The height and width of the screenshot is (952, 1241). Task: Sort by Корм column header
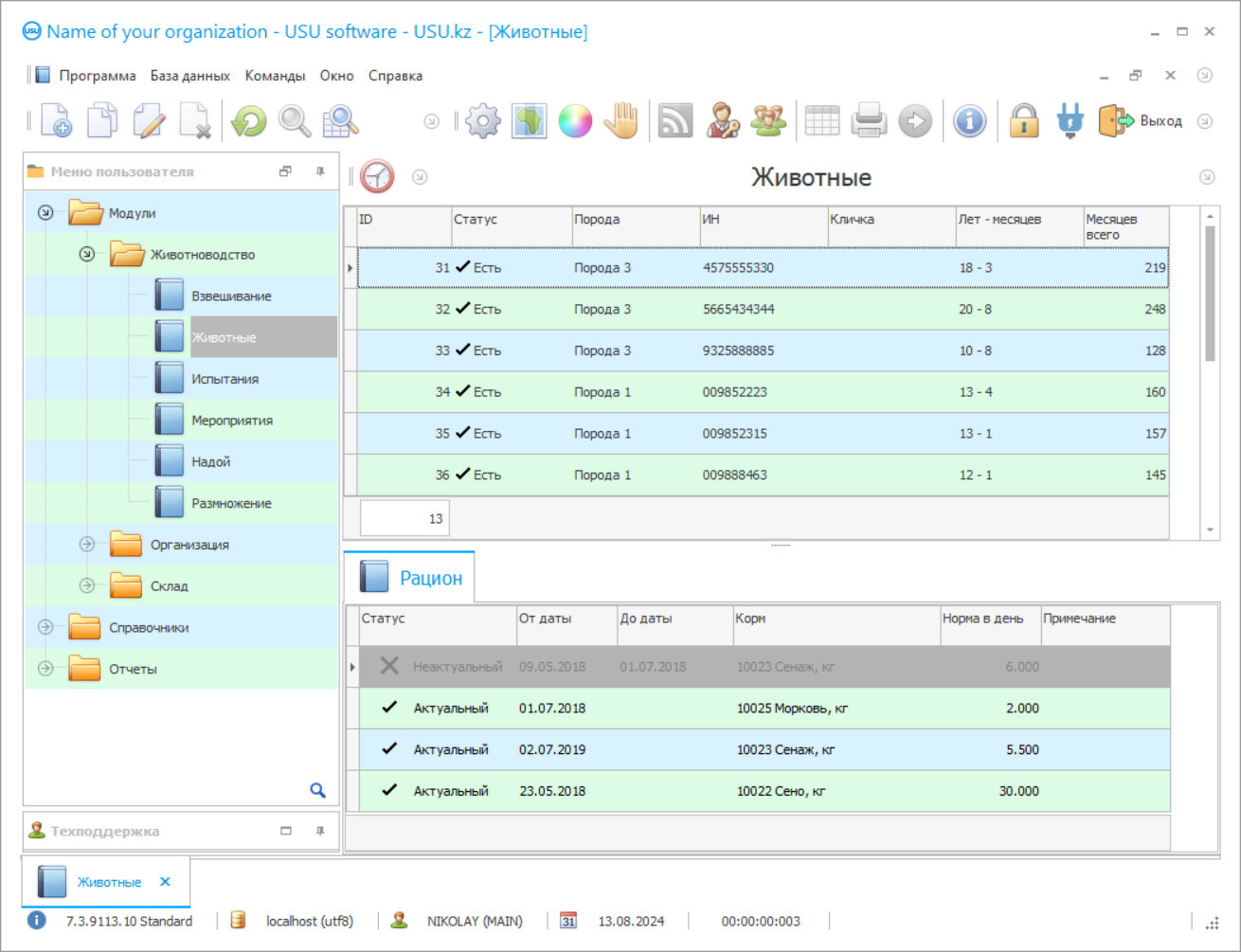[x=836, y=626]
